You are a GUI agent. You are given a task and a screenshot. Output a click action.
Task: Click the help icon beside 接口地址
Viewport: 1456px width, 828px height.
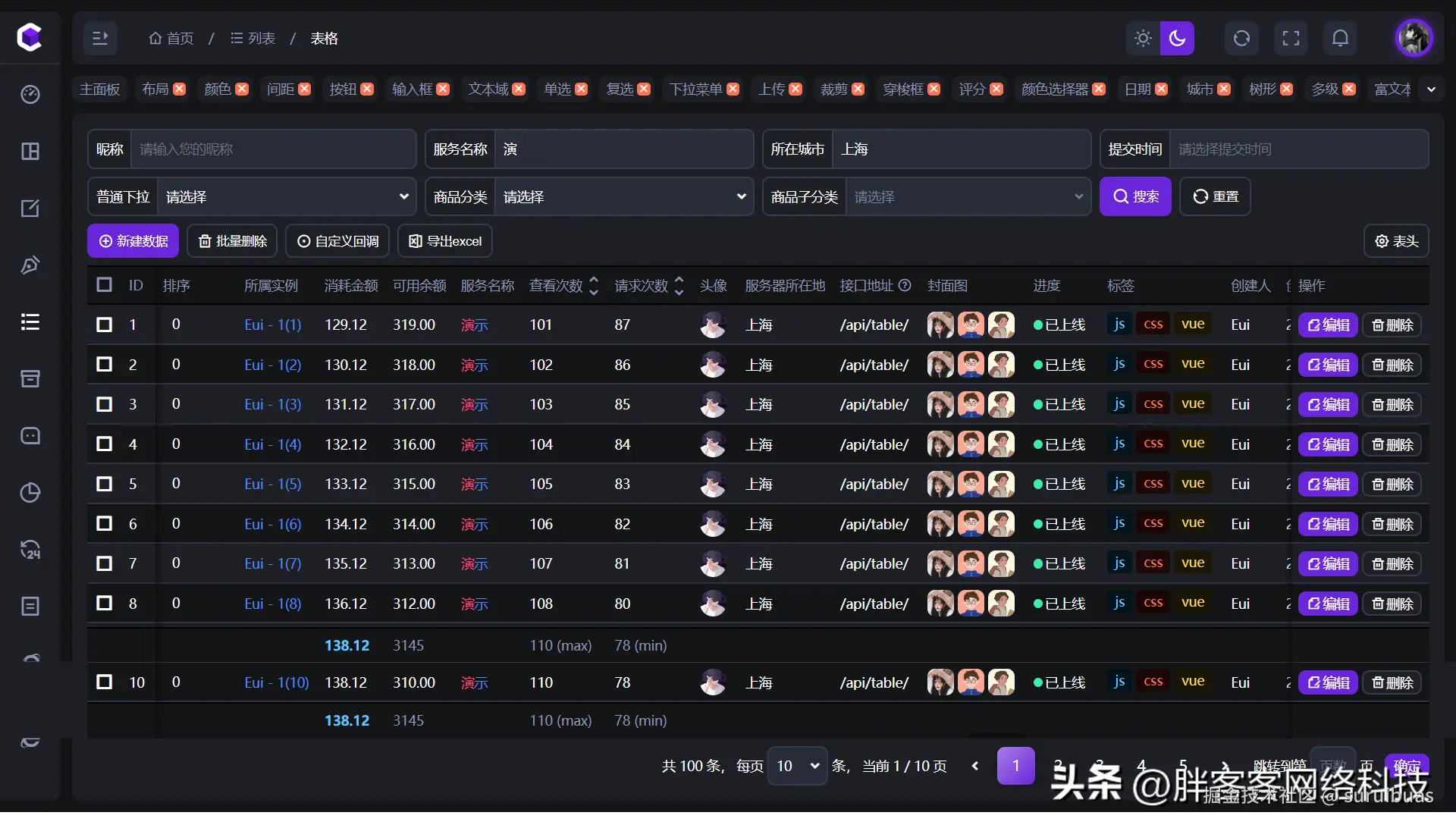[905, 285]
